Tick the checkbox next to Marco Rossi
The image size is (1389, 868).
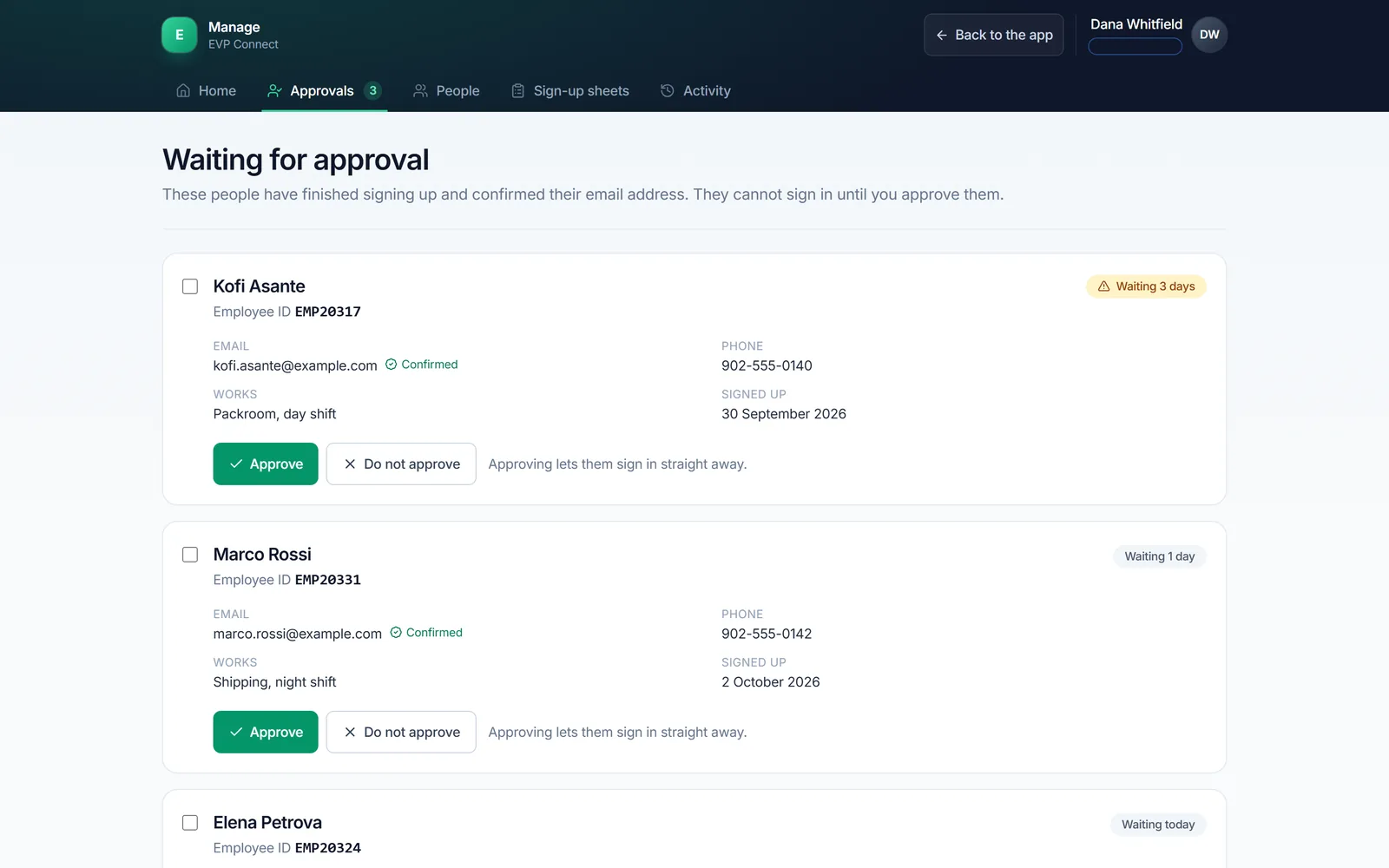coord(190,555)
